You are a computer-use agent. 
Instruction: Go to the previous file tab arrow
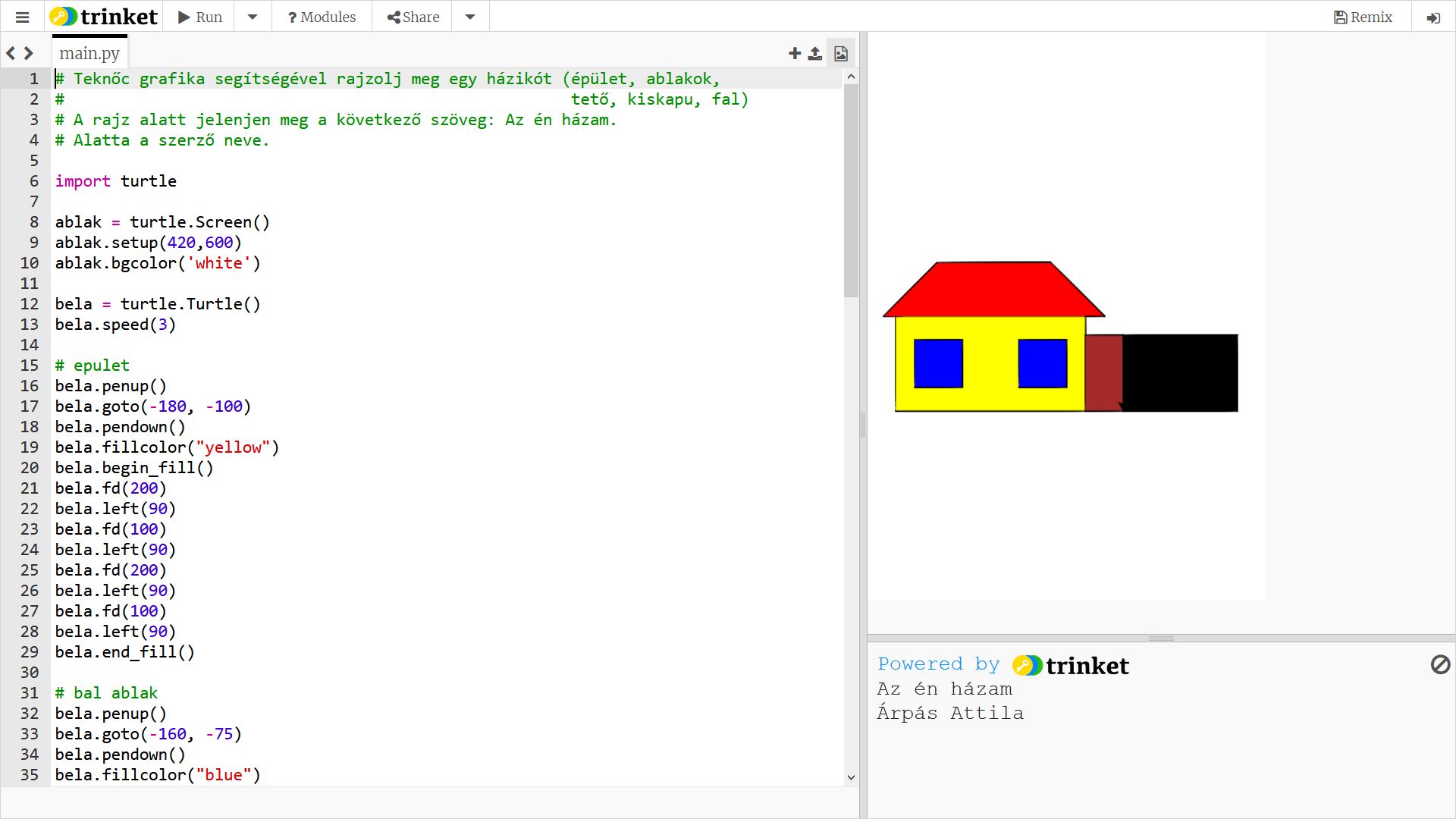click(11, 53)
